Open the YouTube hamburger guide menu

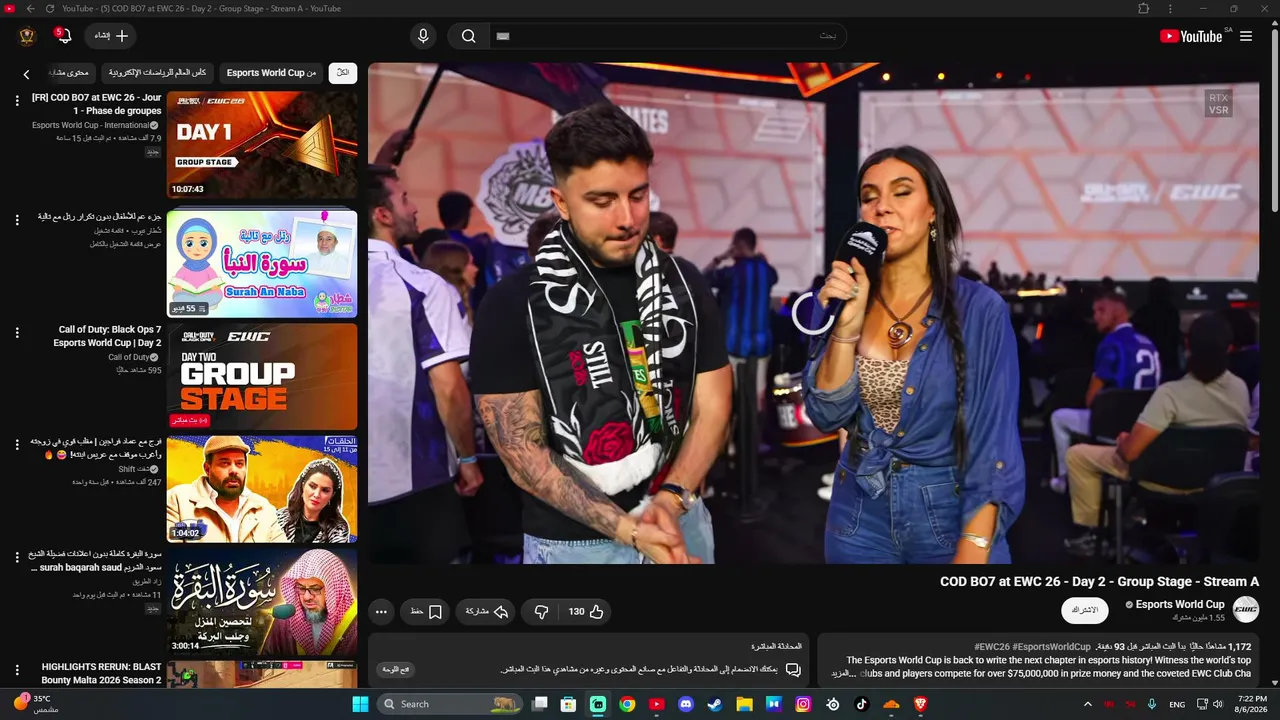coord(1246,36)
